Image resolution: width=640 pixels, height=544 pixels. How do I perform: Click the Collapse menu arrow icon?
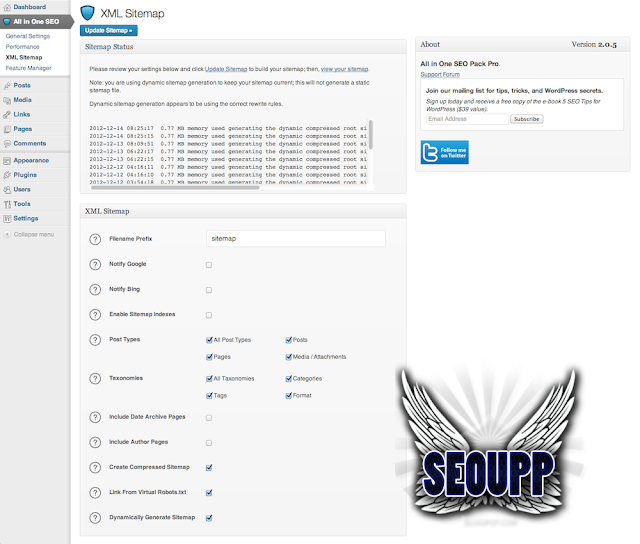point(7,234)
